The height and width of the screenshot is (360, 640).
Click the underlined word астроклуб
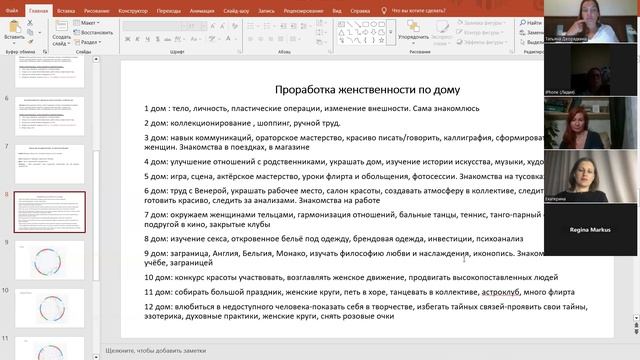[x=500, y=292]
